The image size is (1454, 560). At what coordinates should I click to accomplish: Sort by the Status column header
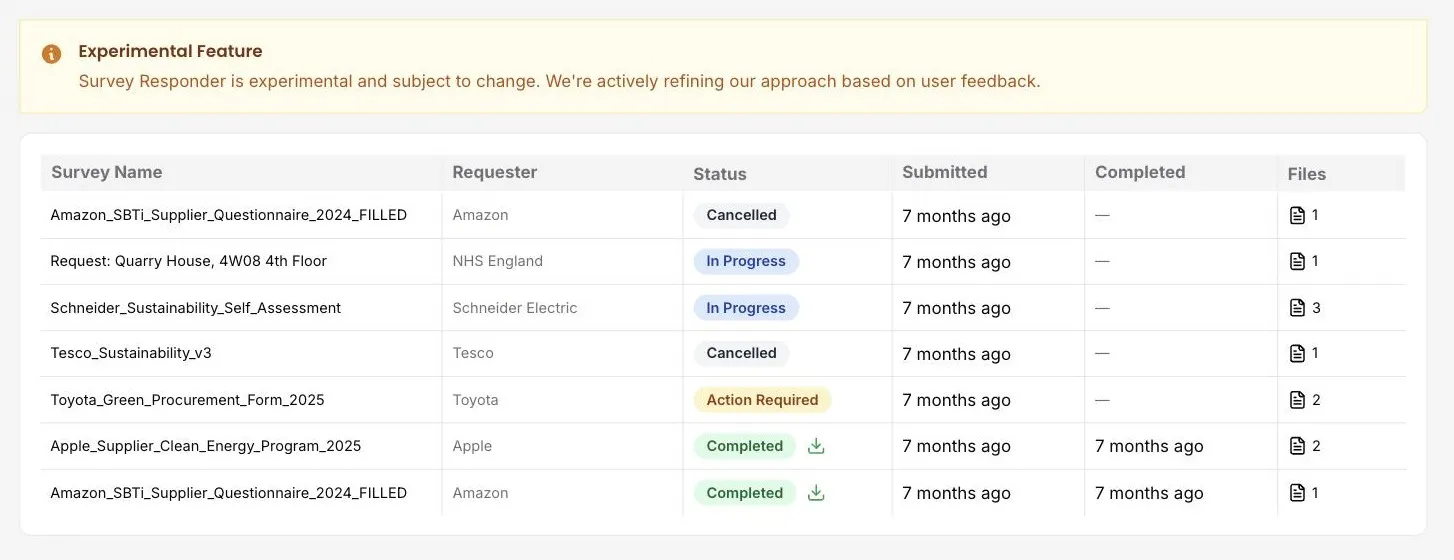720,174
